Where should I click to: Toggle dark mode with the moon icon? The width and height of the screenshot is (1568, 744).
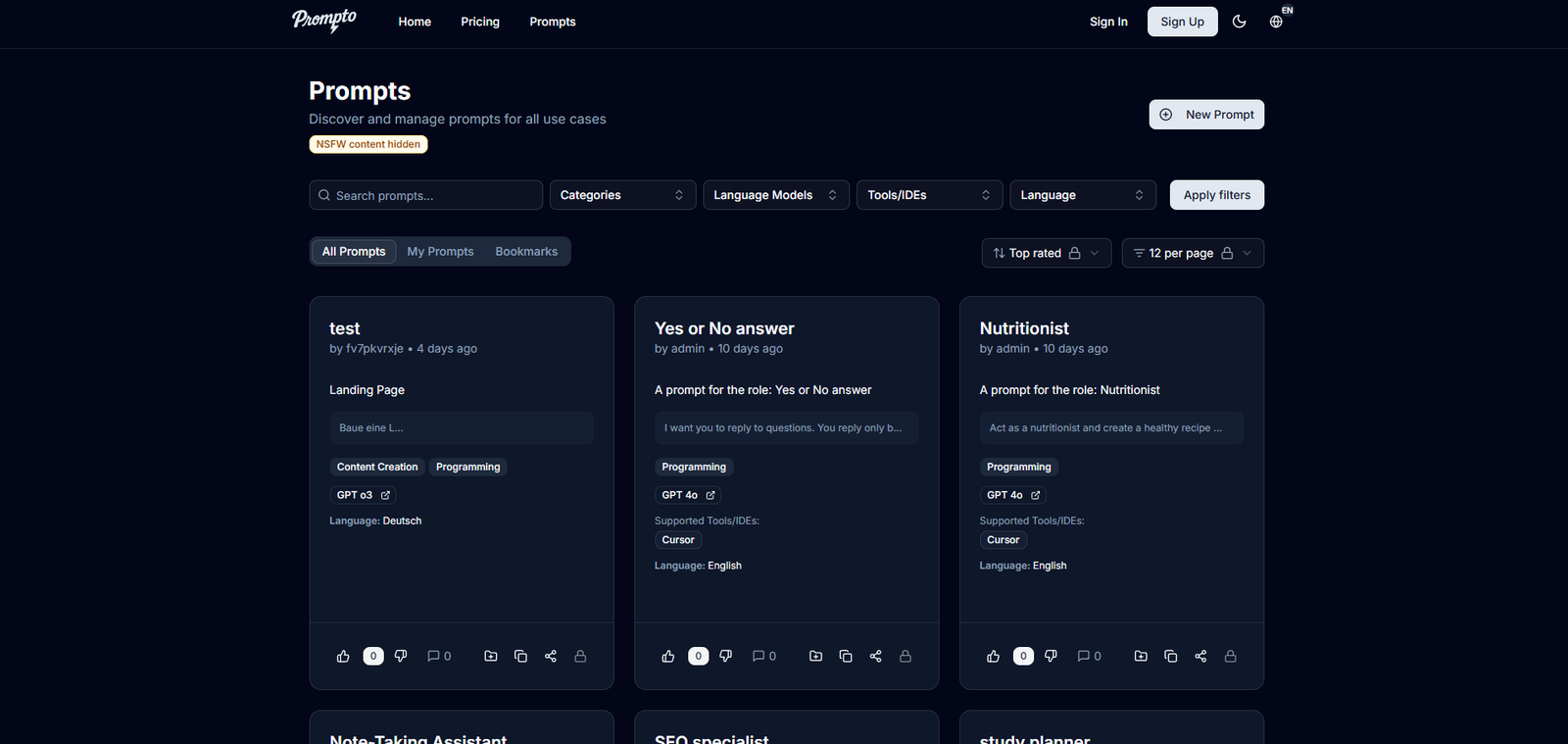click(1239, 22)
